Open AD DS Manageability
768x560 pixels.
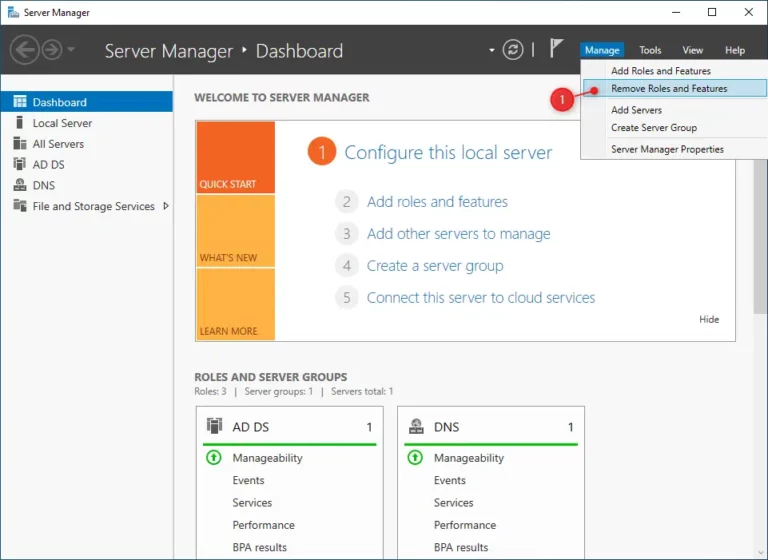267,458
